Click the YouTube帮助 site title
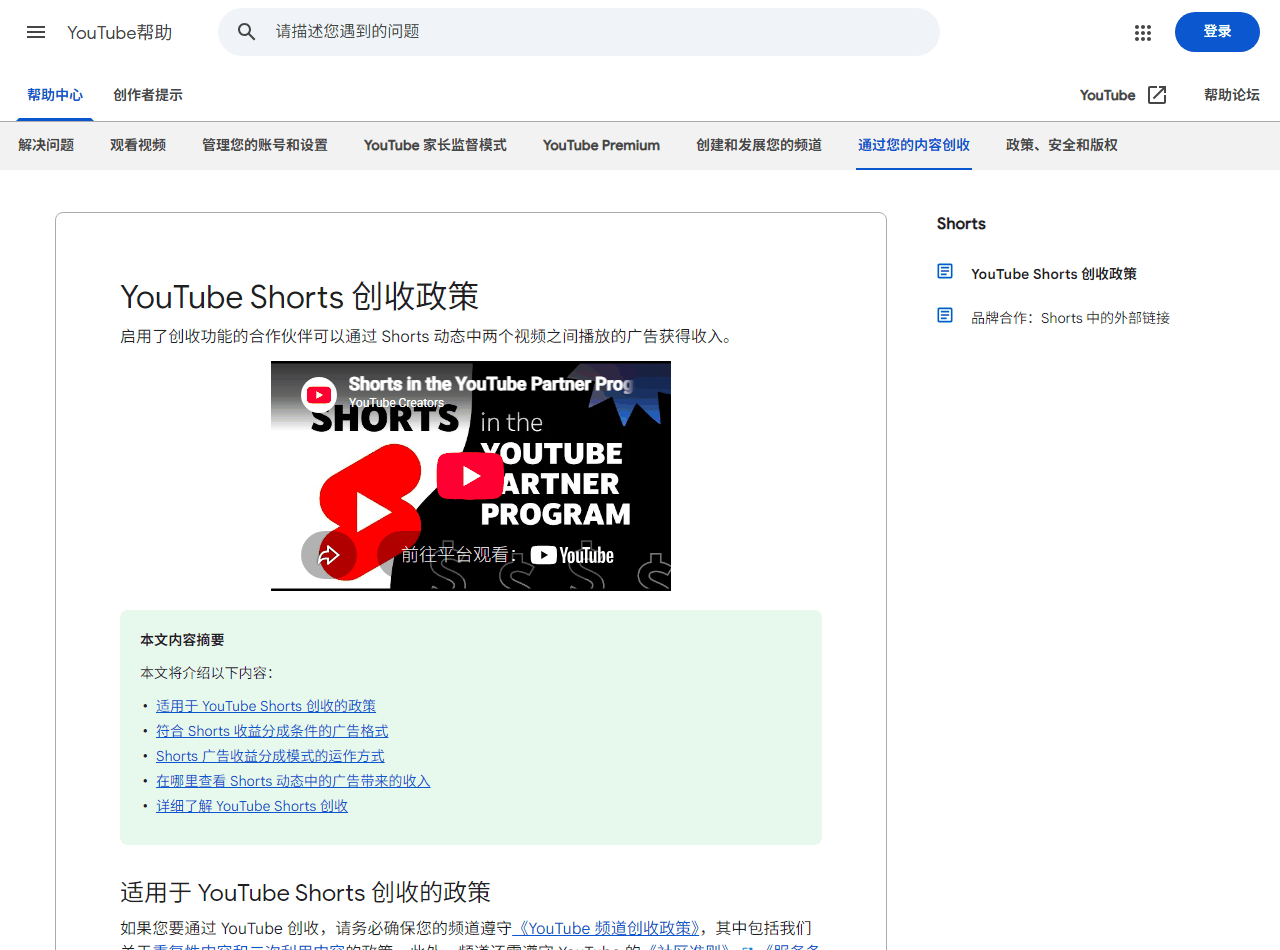The width and height of the screenshot is (1280, 950). click(x=120, y=32)
